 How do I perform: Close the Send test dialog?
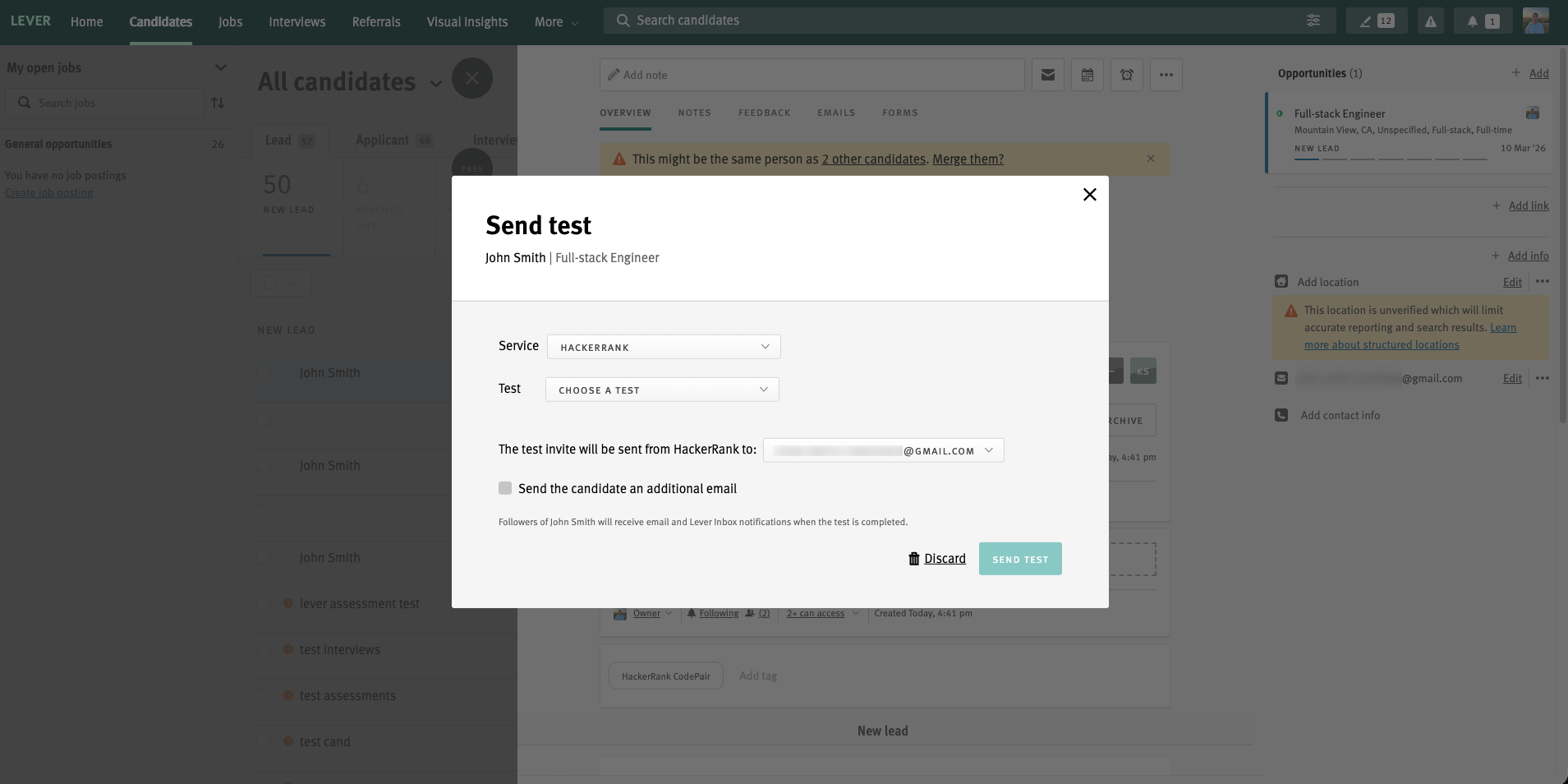(1089, 195)
